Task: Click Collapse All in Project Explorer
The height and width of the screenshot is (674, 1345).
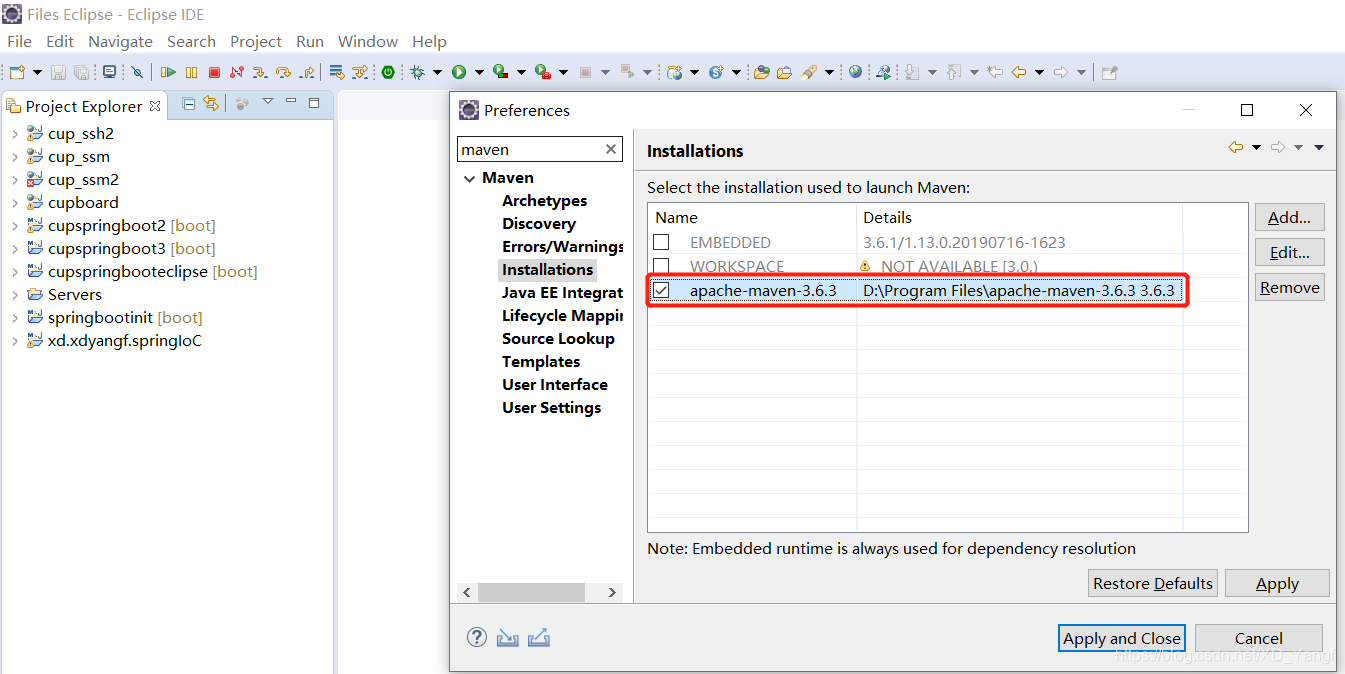Action: [x=189, y=103]
